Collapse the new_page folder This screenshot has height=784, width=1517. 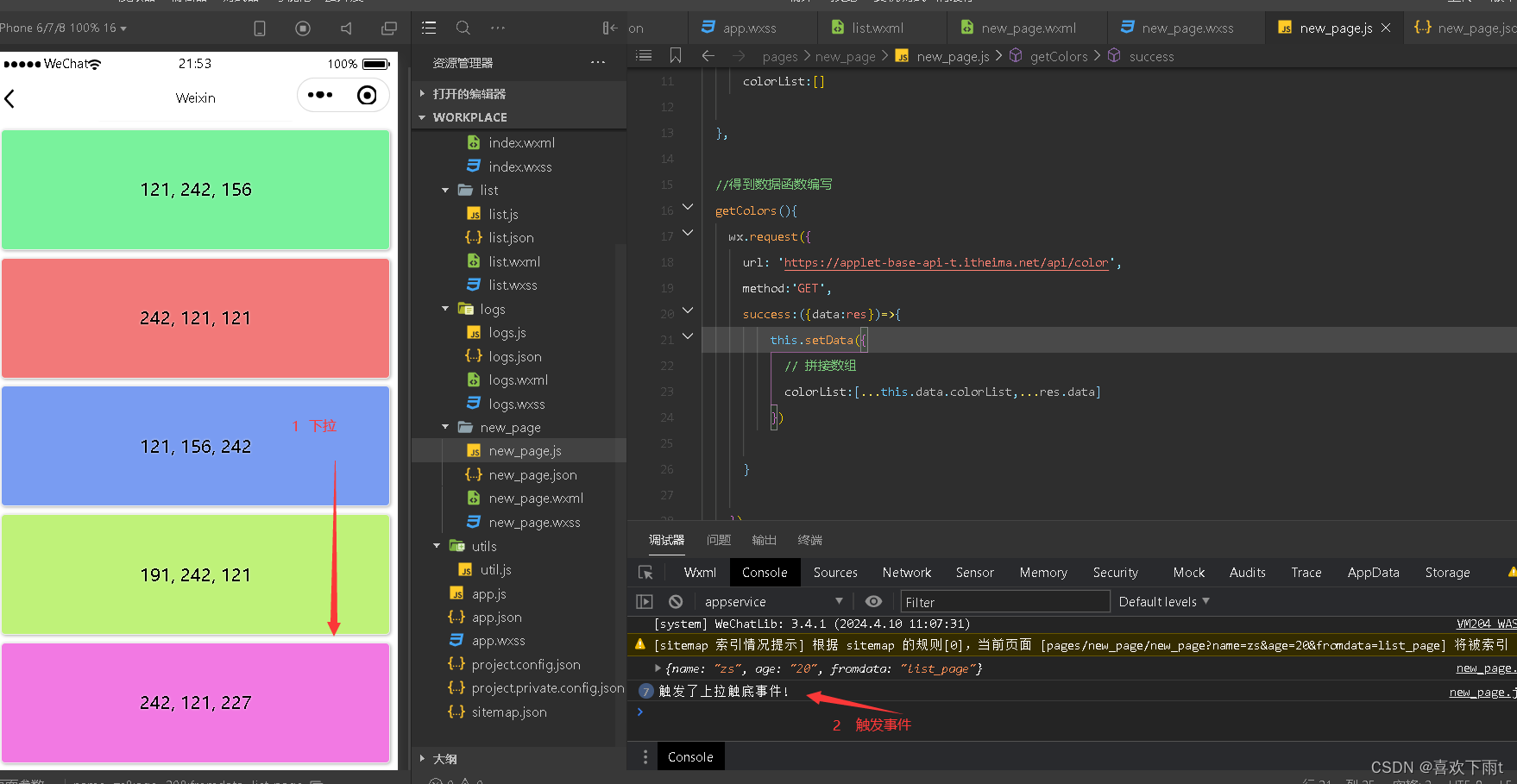coord(445,427)
